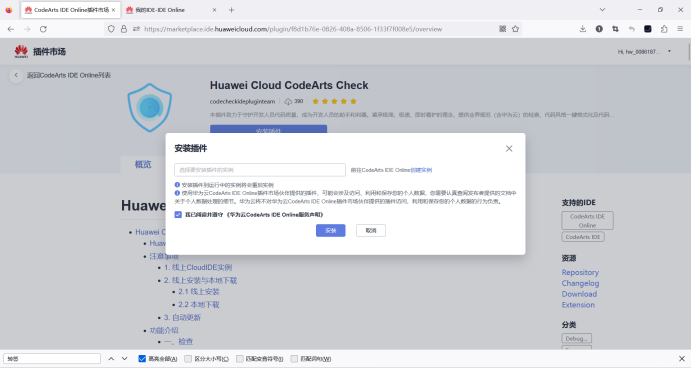The width and height of the screenshot is (692, 368).
Task: Click the CodeArts IDE supported tag
Action: click(583, 237)
